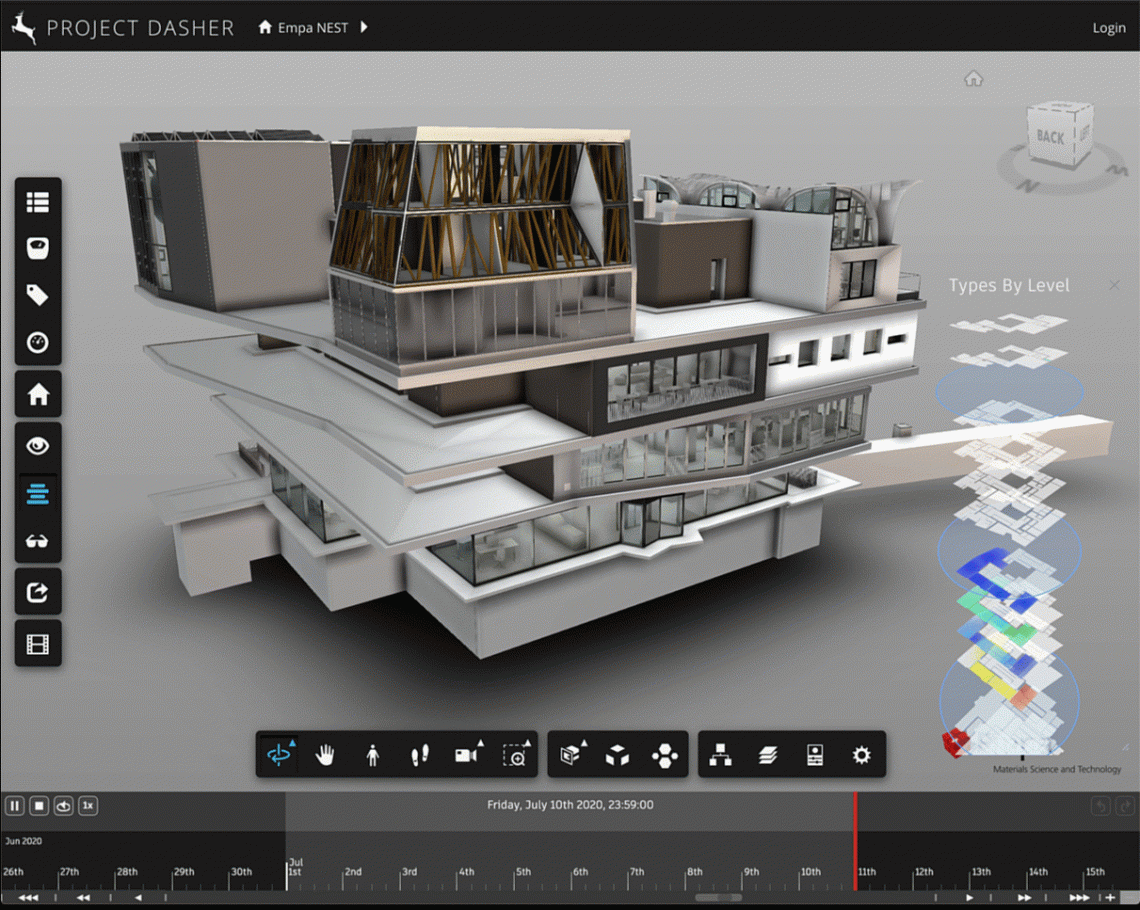
Task: Expand the camera tool options arrow
Action: (478, 742)
